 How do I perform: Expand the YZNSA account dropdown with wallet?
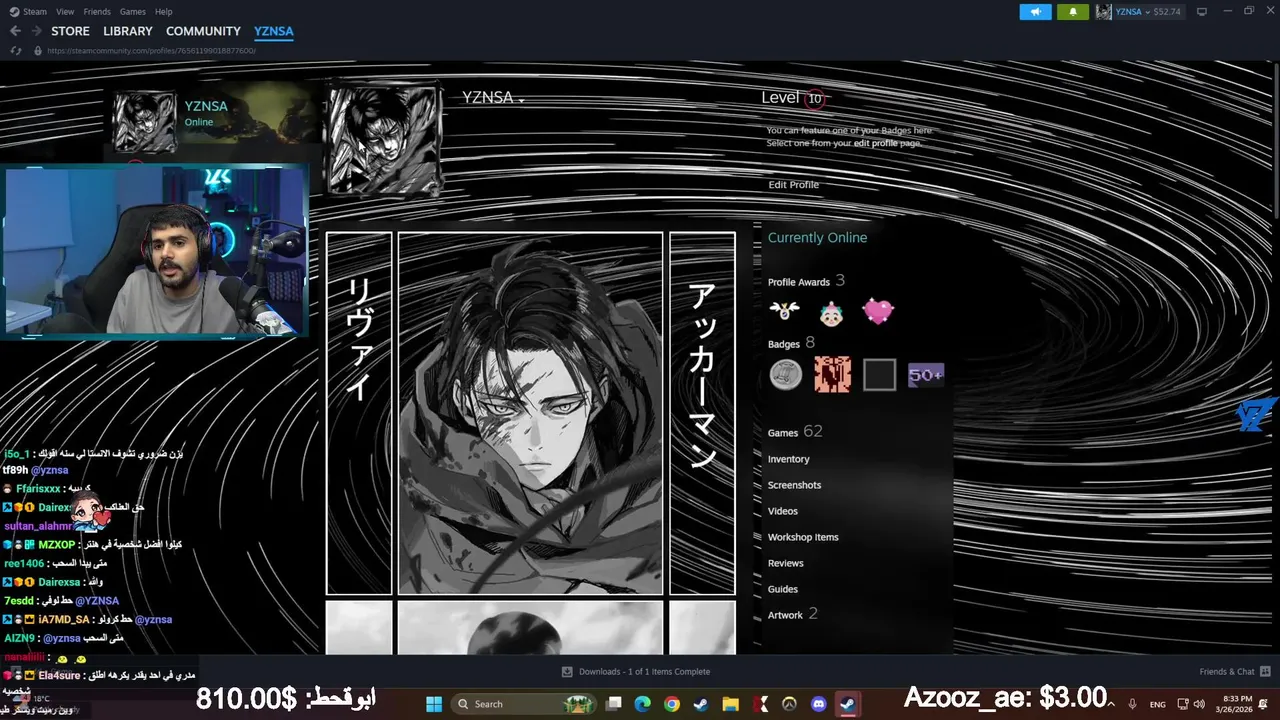coord(1147,11)
